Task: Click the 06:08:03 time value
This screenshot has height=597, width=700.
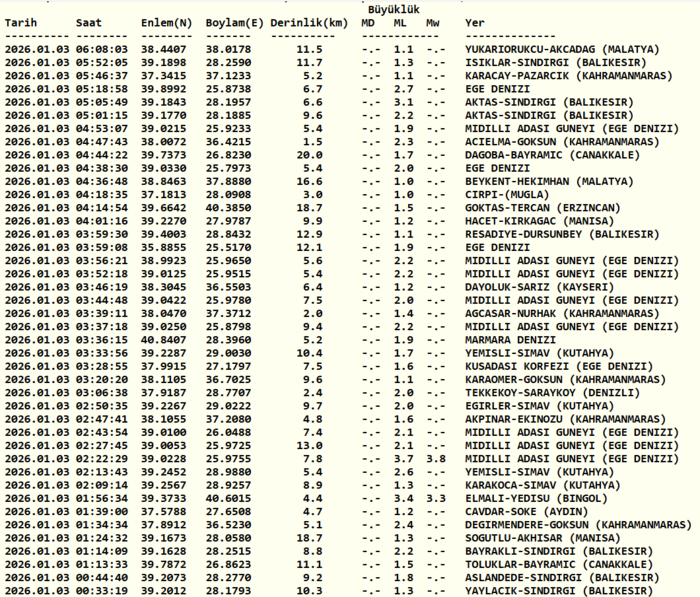Action: [101, 48]
